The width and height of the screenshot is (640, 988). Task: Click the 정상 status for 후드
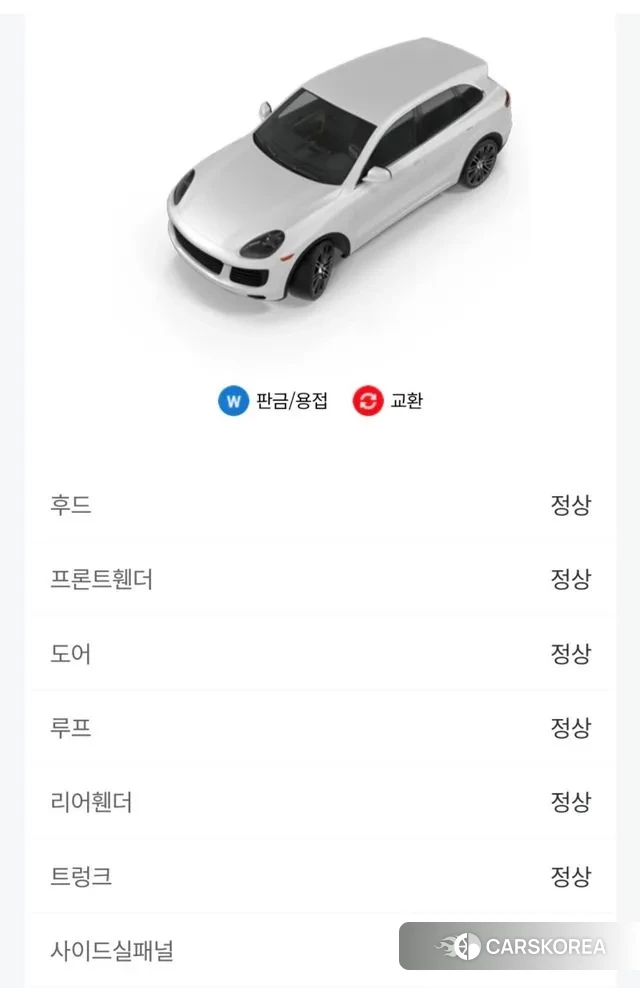pos(570,505)
